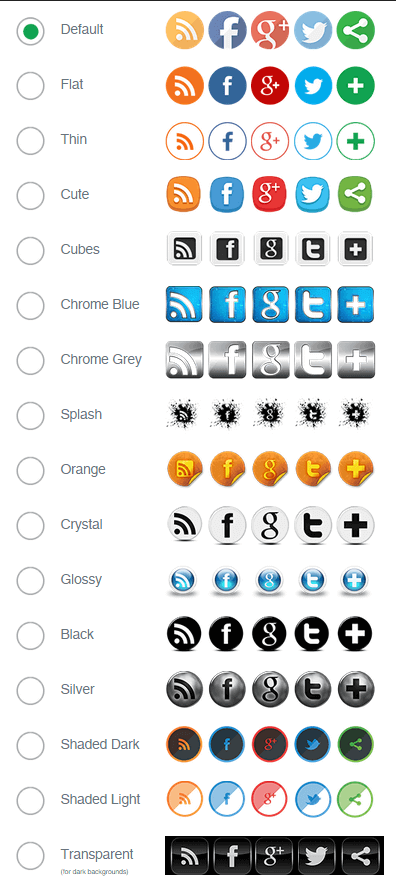Click the Cubes style plus icon
The width and height of the screenshot is (396, 883).
coord(355,249)
